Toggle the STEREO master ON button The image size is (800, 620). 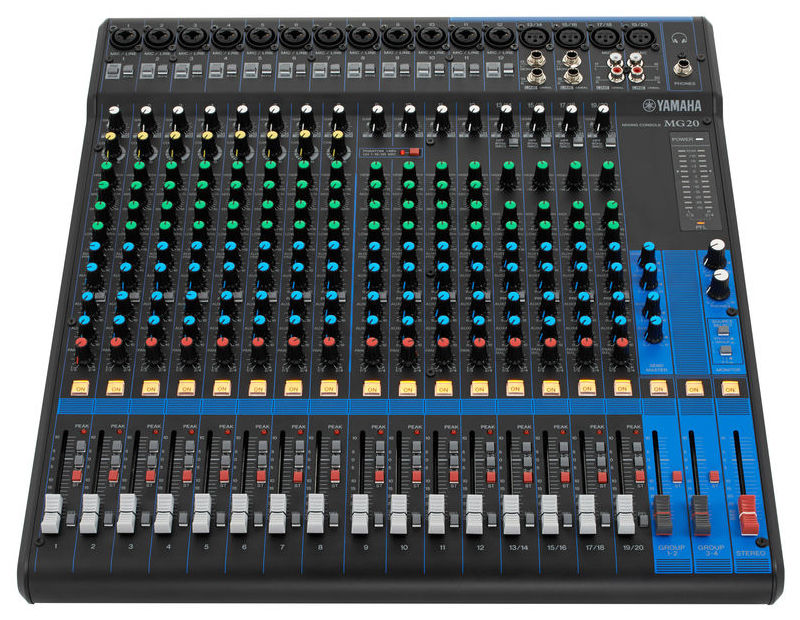click(730, 387)
